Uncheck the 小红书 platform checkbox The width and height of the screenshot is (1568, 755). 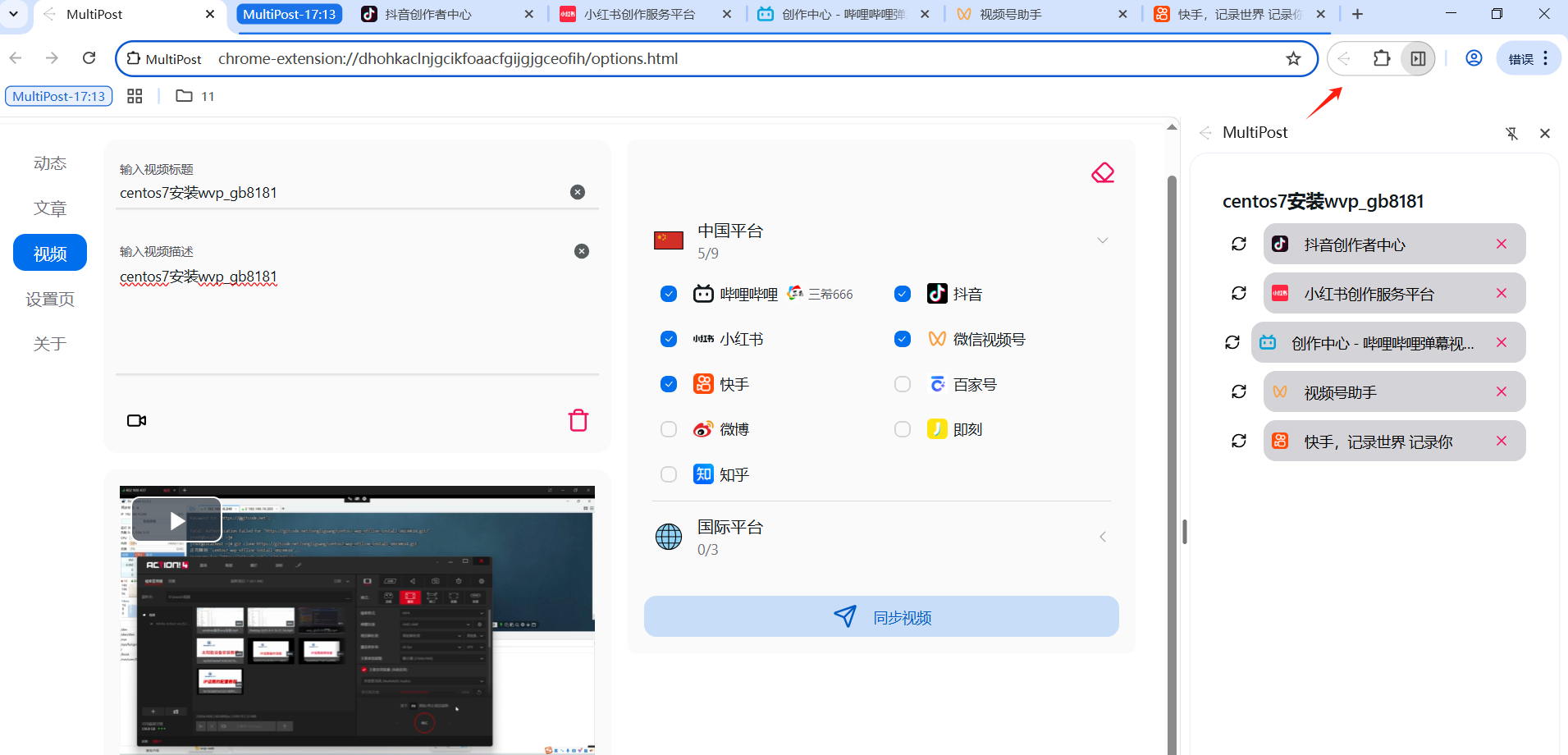669,339
